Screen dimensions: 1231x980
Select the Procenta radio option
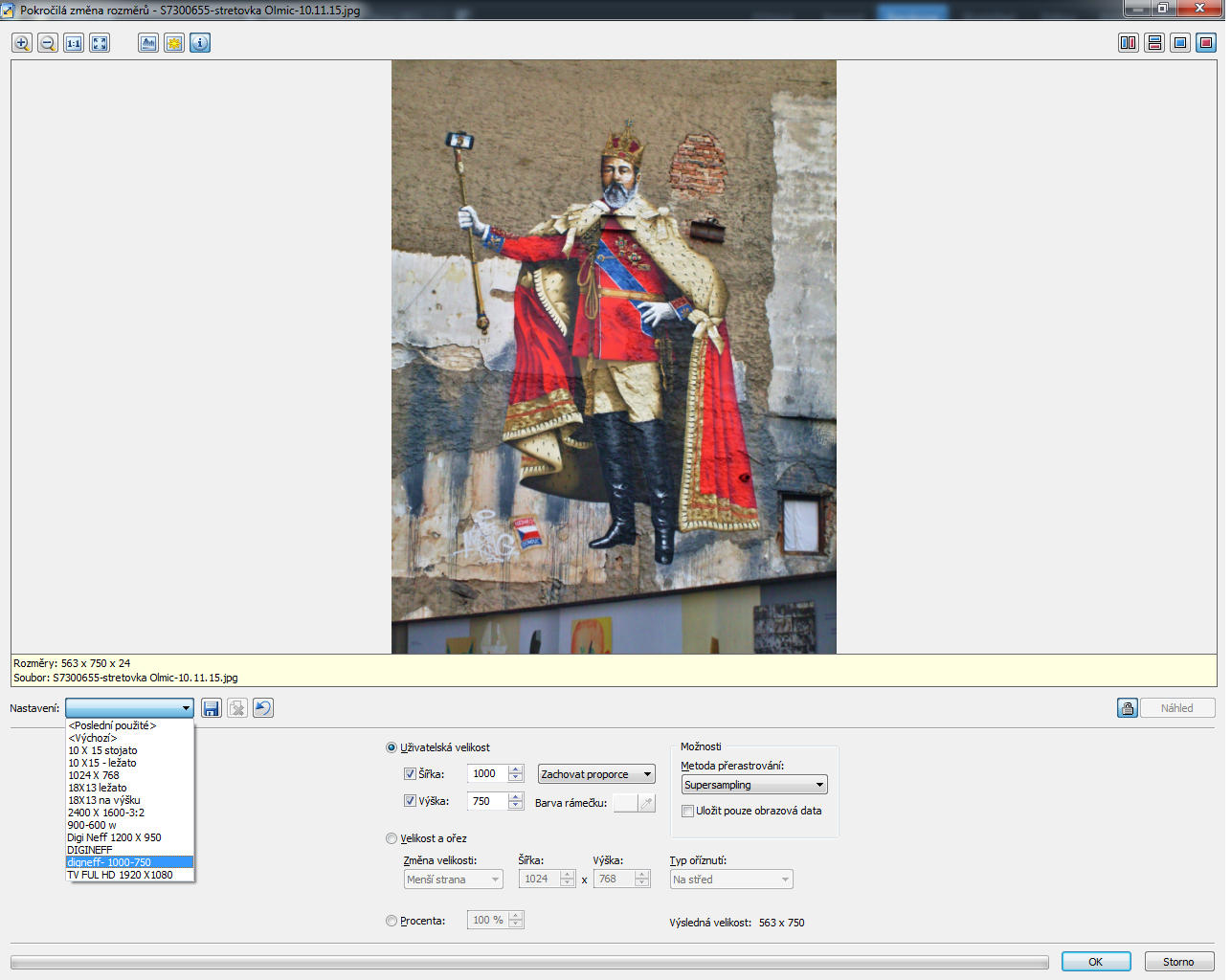click(x=392, y=921)
